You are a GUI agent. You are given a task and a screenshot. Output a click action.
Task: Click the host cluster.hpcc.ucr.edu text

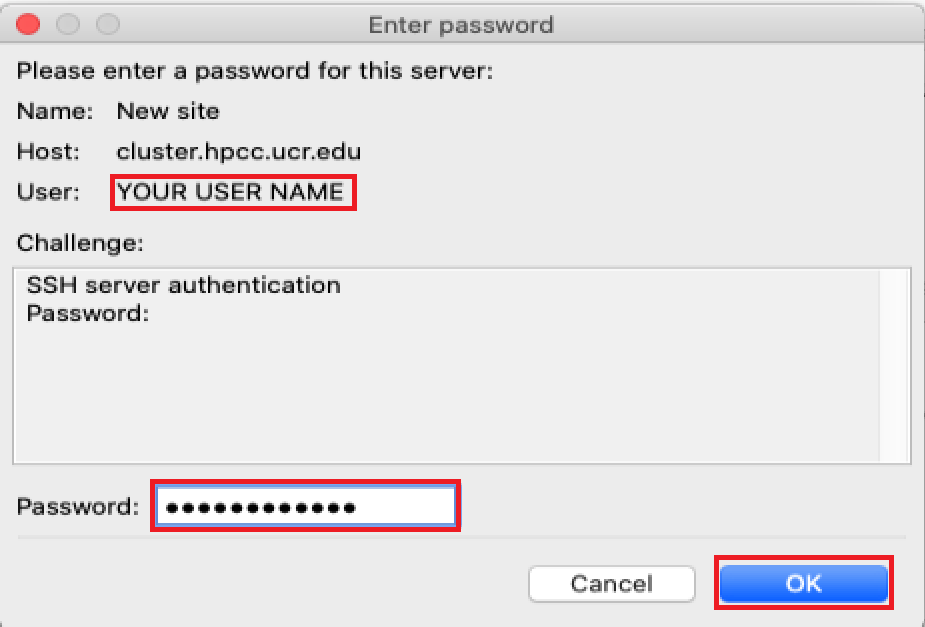tap(239, 152)
